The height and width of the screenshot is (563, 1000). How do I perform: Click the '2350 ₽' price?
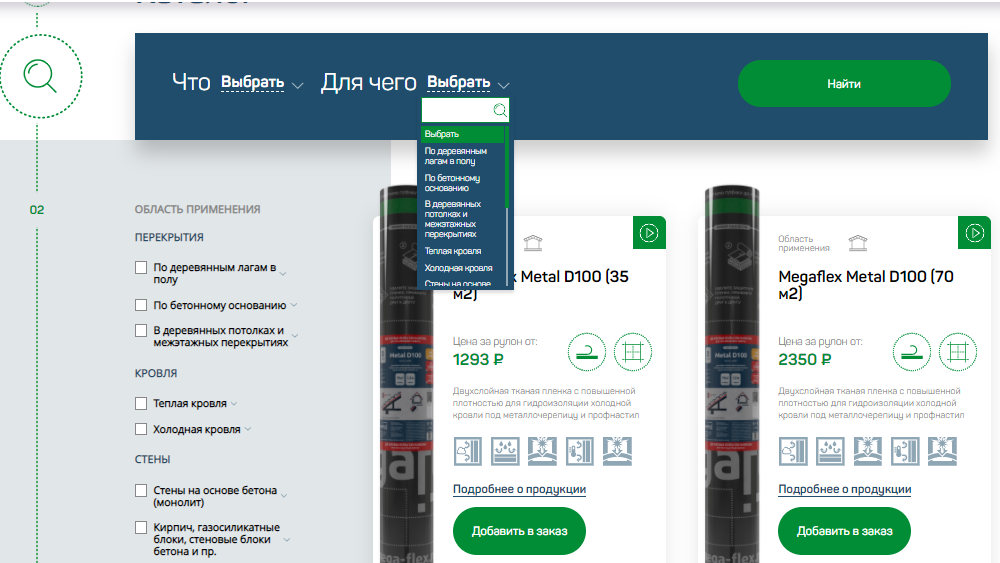(804, 360)
